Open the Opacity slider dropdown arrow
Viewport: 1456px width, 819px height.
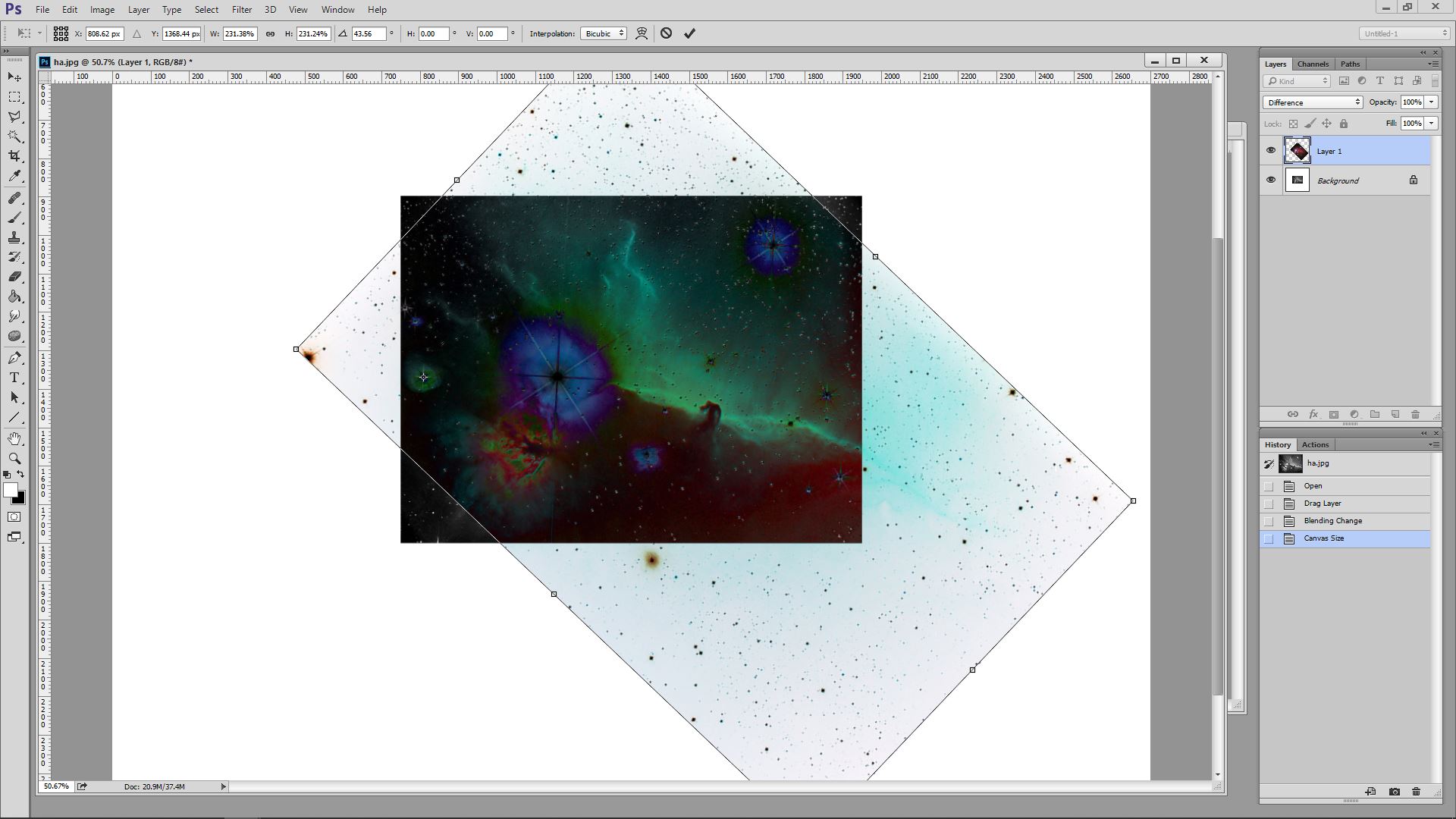click(1431, 102)
